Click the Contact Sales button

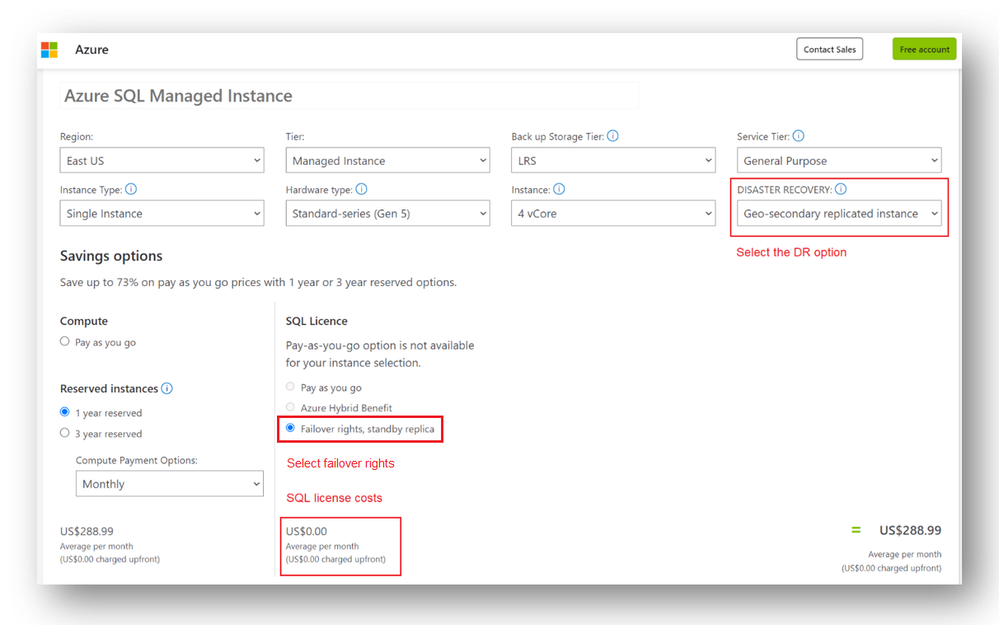[830, 49]
